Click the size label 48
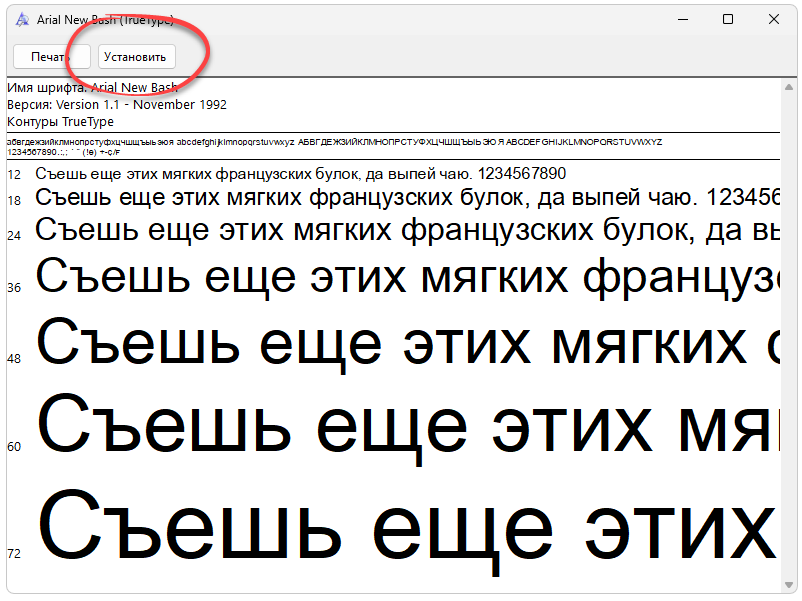The height and width of the screenshot is (601, 802). pyautogui.click(x=14, y=359)
